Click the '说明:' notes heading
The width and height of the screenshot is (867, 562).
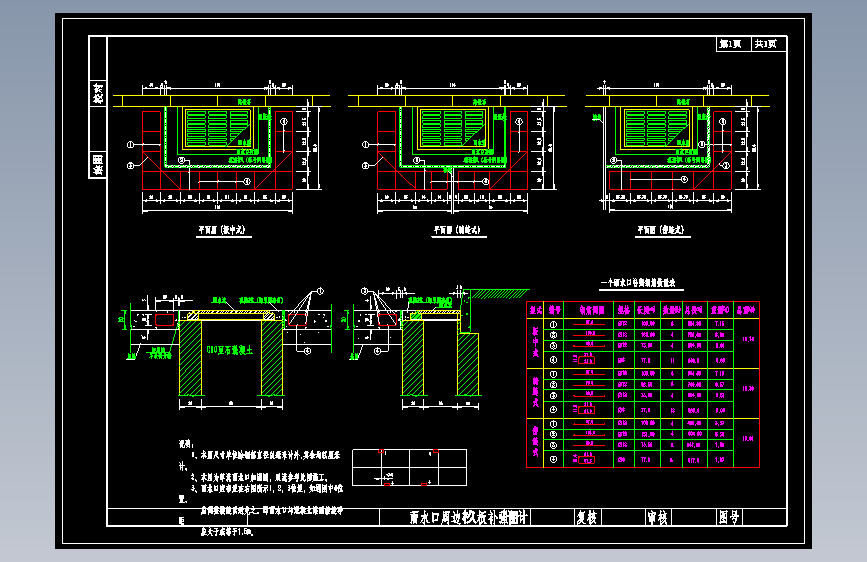(186, 444)
